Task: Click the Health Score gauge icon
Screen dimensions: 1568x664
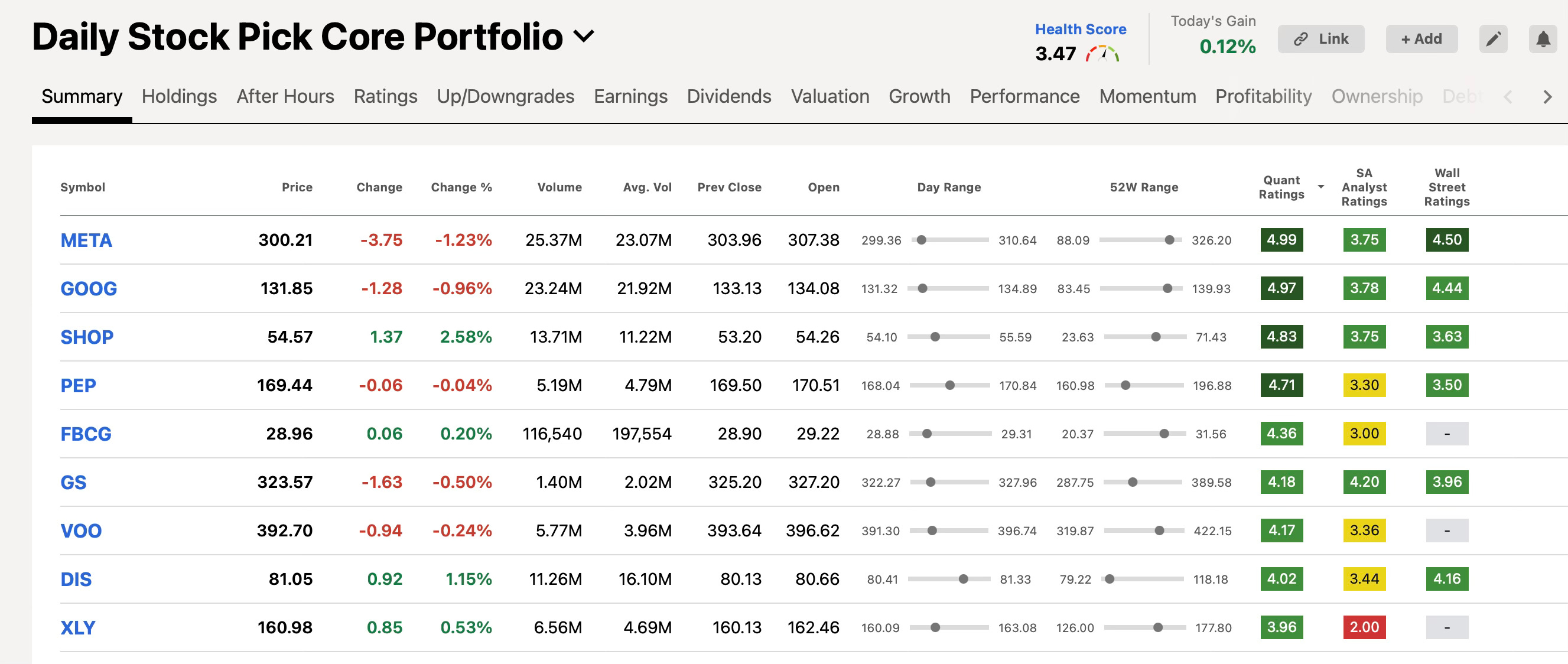Action: pyautogui.click(x=1102, y=54)
